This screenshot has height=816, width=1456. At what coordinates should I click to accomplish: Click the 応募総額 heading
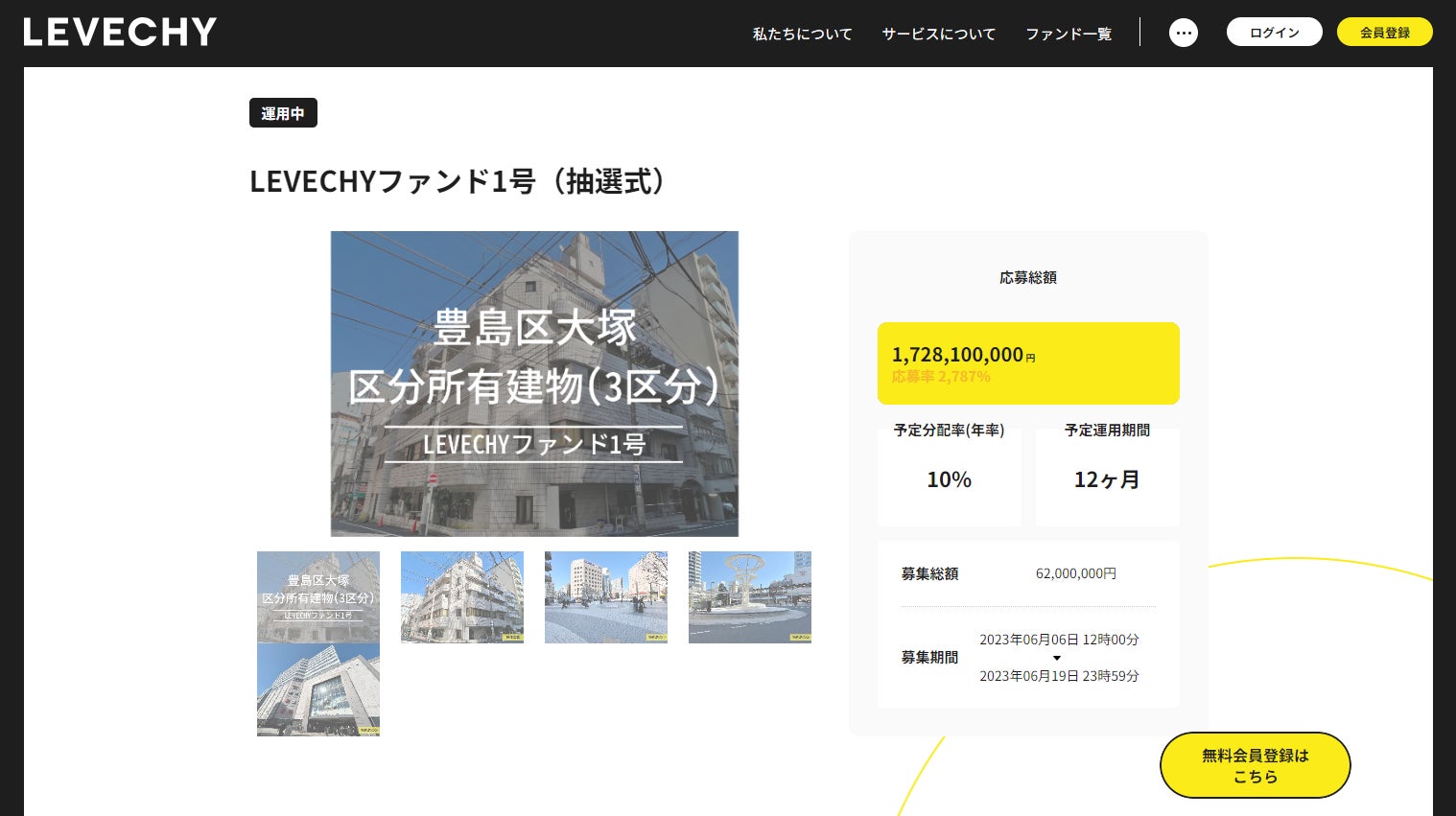coord(1028,277)
